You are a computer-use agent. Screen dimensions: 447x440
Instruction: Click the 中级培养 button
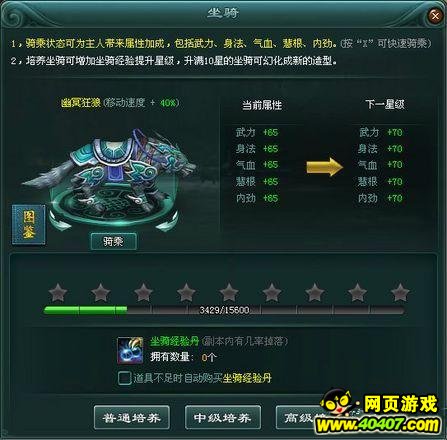223,417
